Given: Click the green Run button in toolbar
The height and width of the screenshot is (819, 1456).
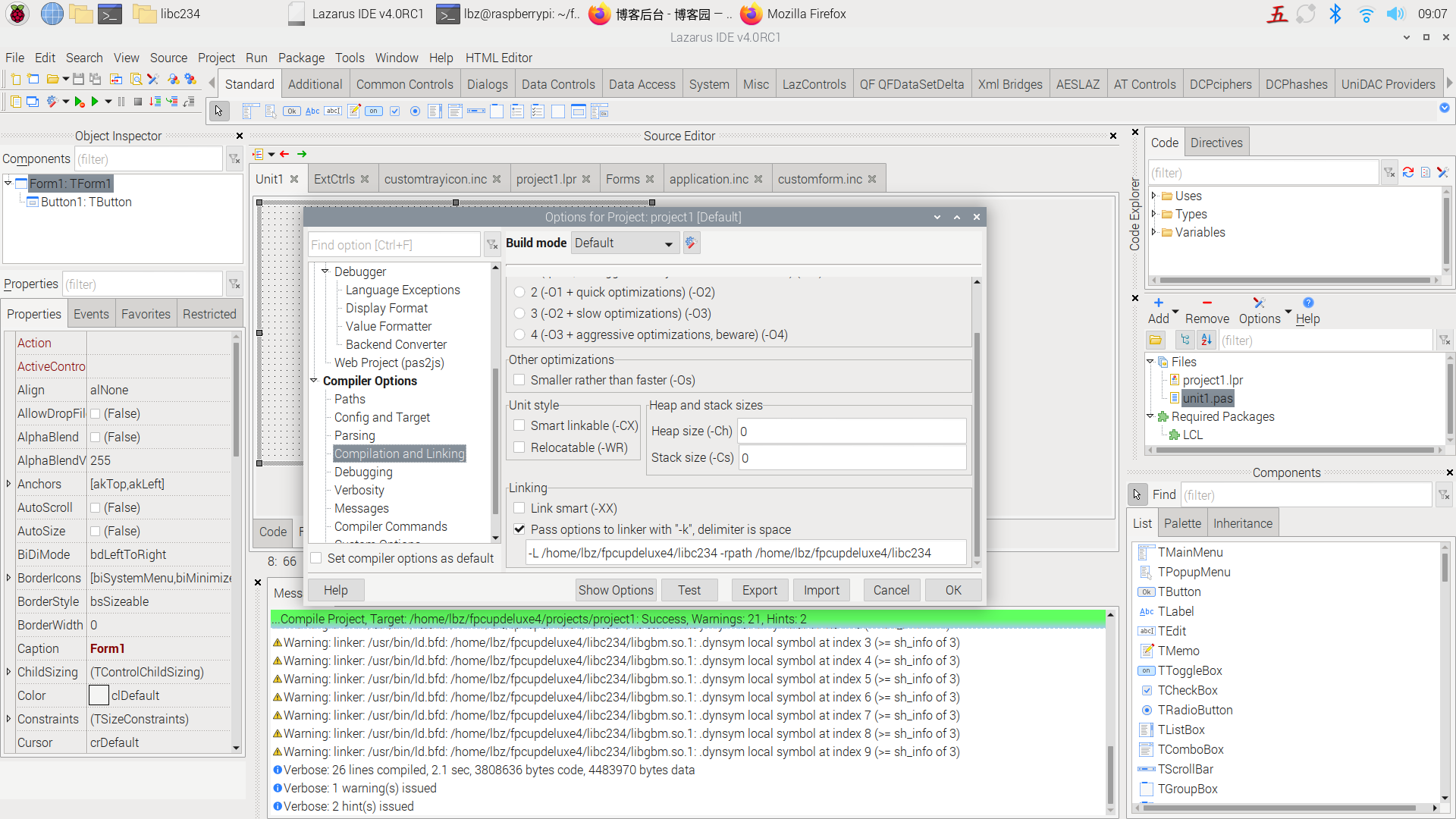Looking at the screenshot, I should click(95, 102).
